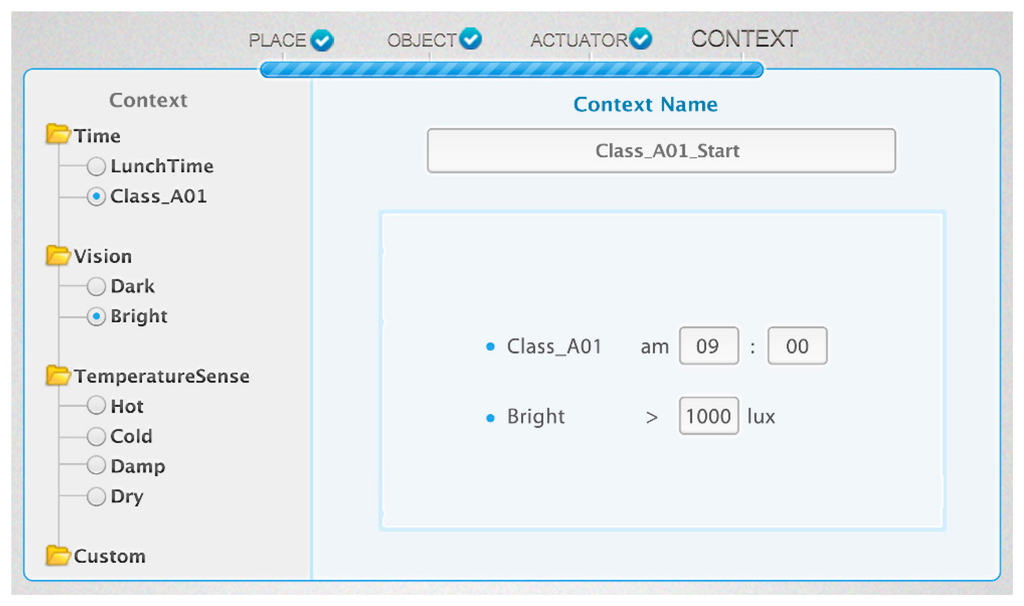Expand the Custom context category
Screen dimensions: 1024x606
click(x=109, y=556)
